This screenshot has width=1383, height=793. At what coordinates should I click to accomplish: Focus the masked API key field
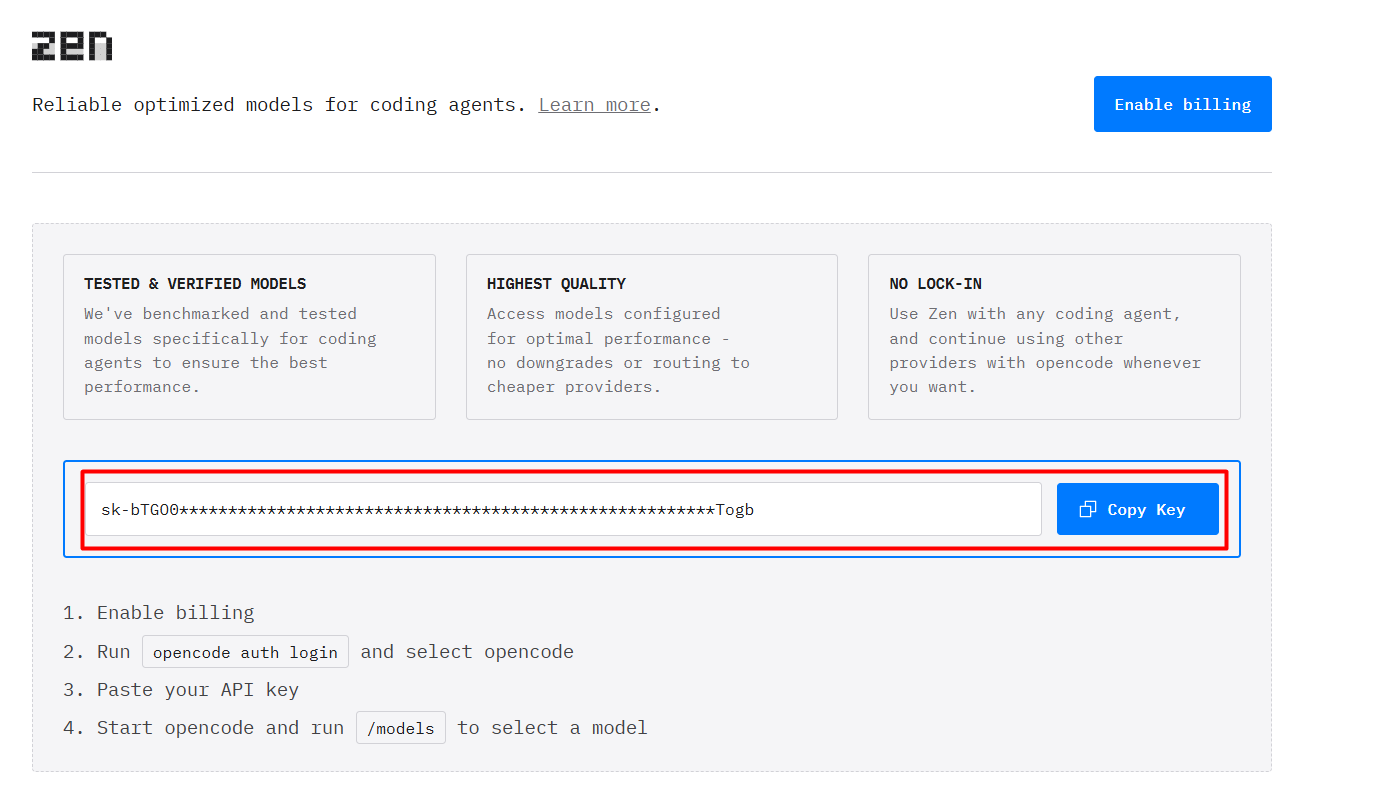(562, 510)
